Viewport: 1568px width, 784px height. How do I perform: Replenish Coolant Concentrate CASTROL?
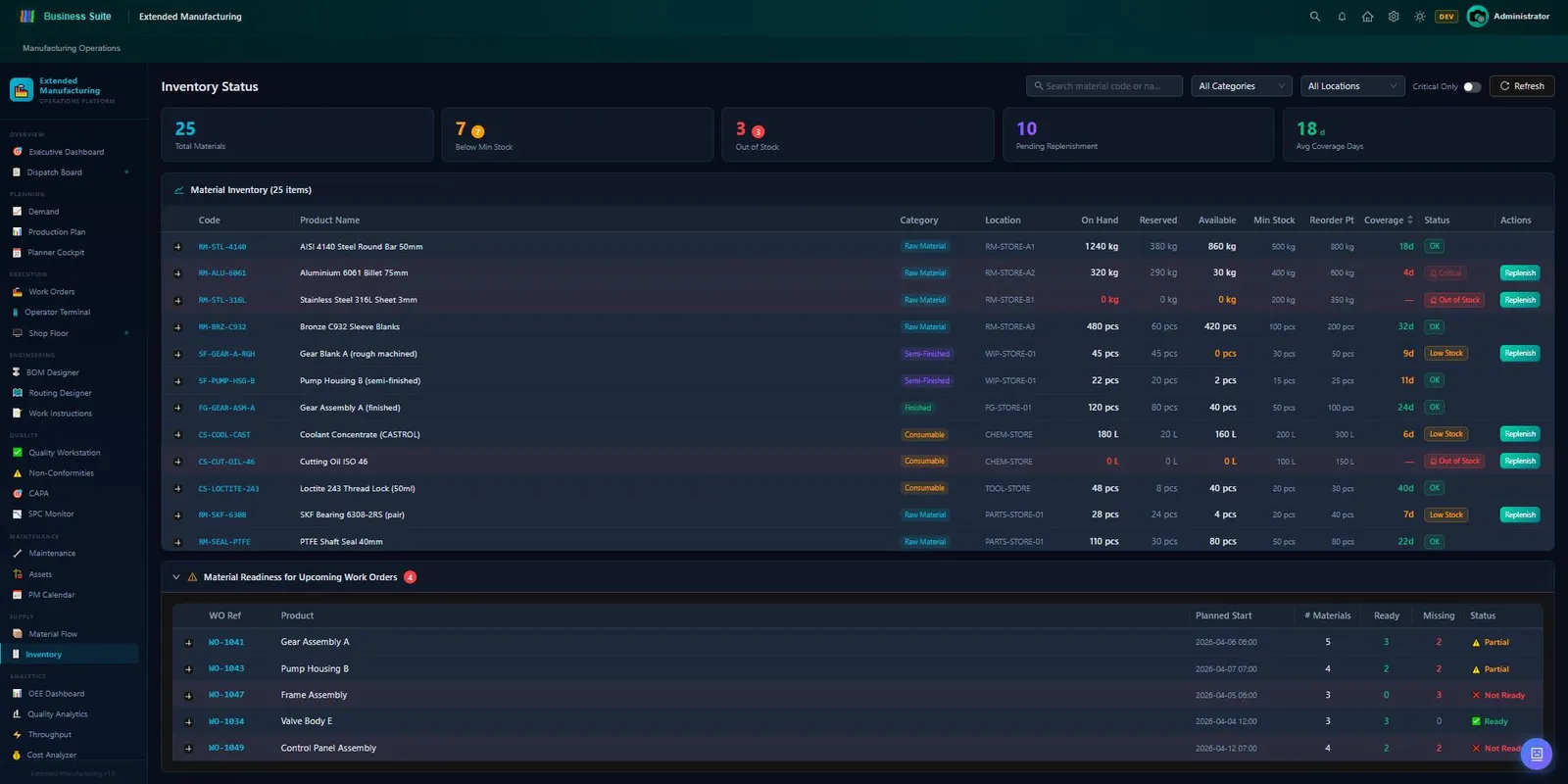tap(1520, 434)
